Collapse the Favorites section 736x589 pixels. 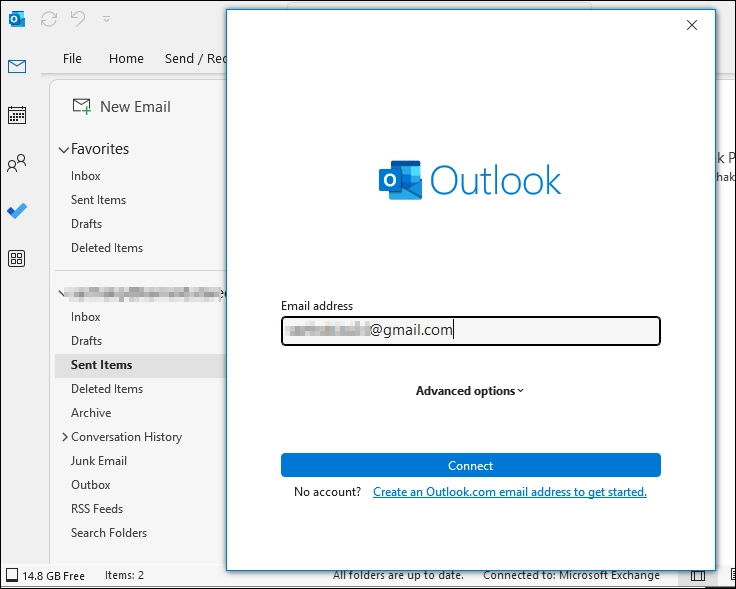[63, 150]
